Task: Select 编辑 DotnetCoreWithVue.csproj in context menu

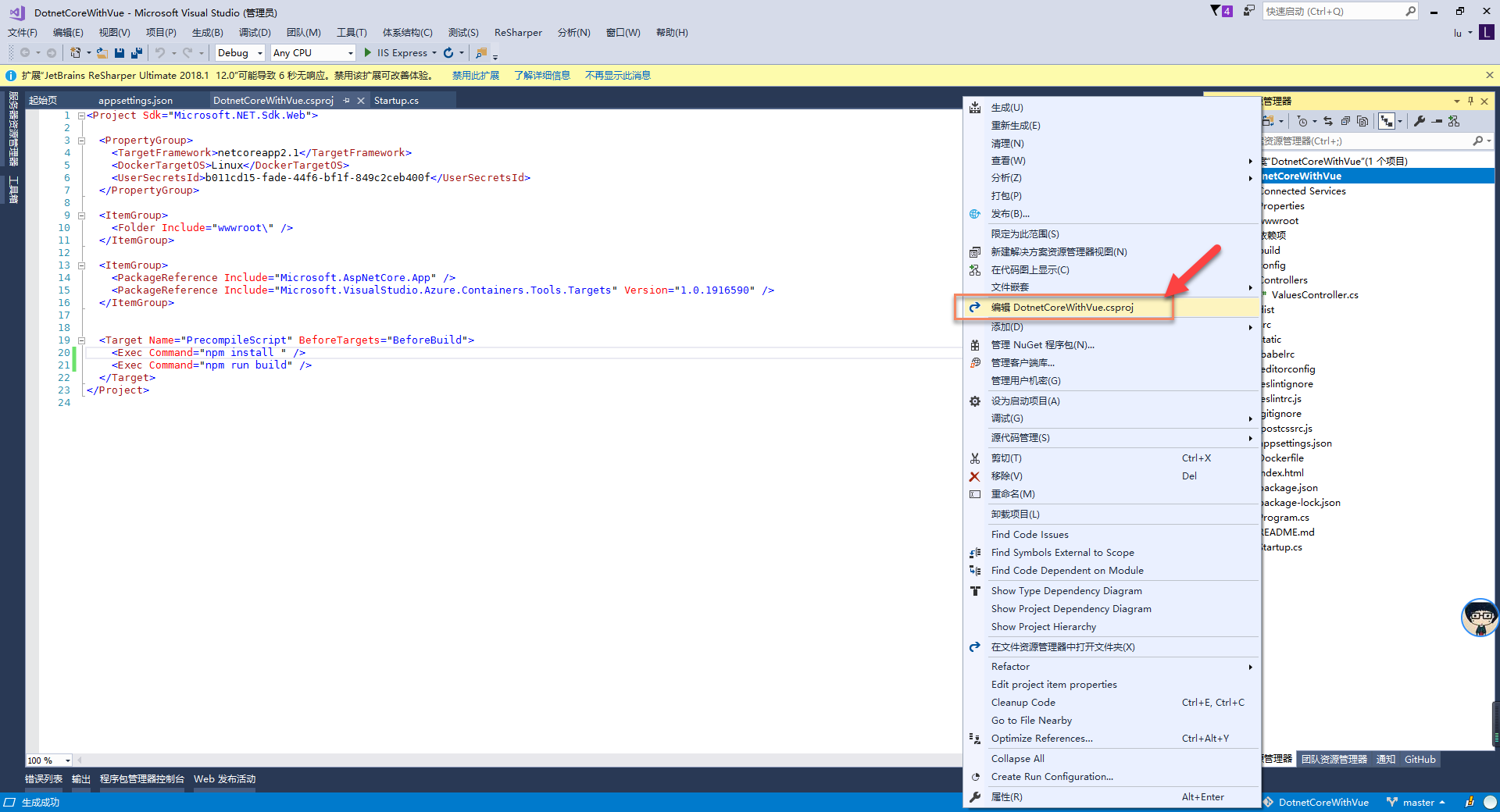Action: click(x=1062, y=308)
